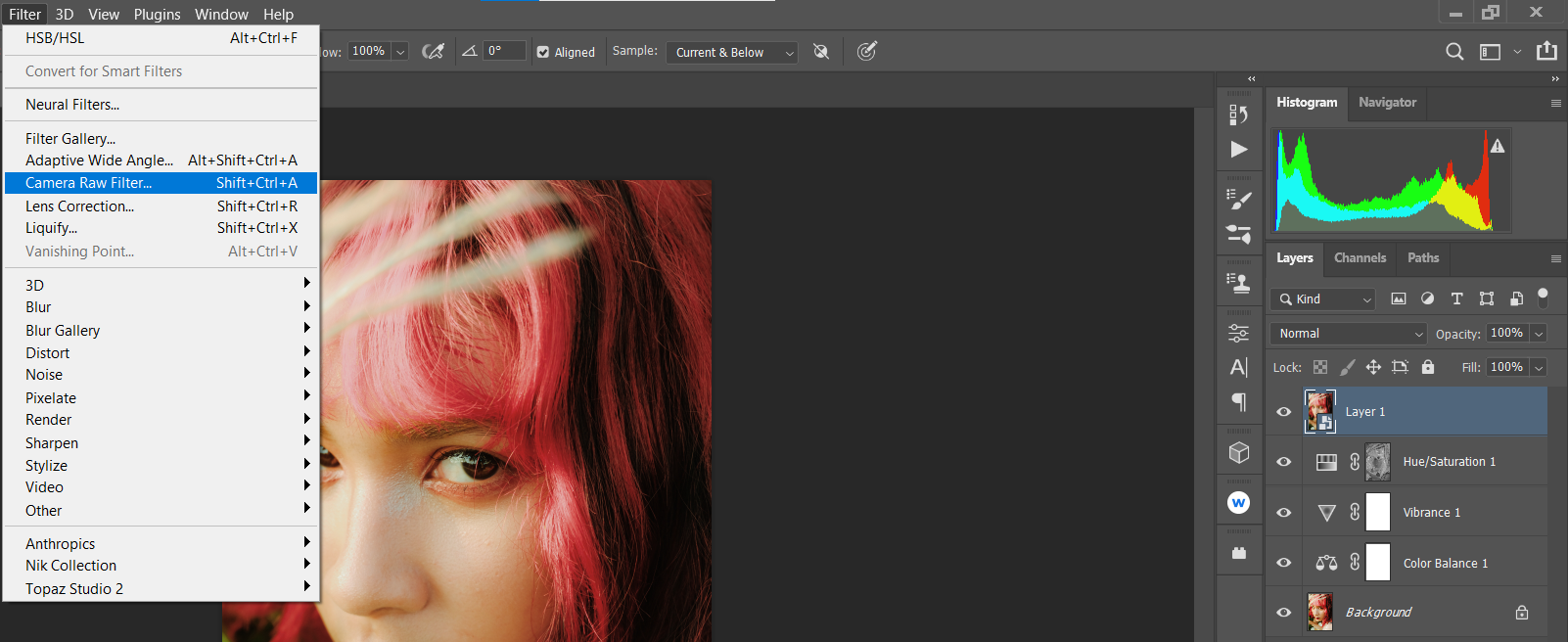Open the workspace layout switcher icon
1568x642 pixels.
pyautogui.click(x=1490, y=52)
